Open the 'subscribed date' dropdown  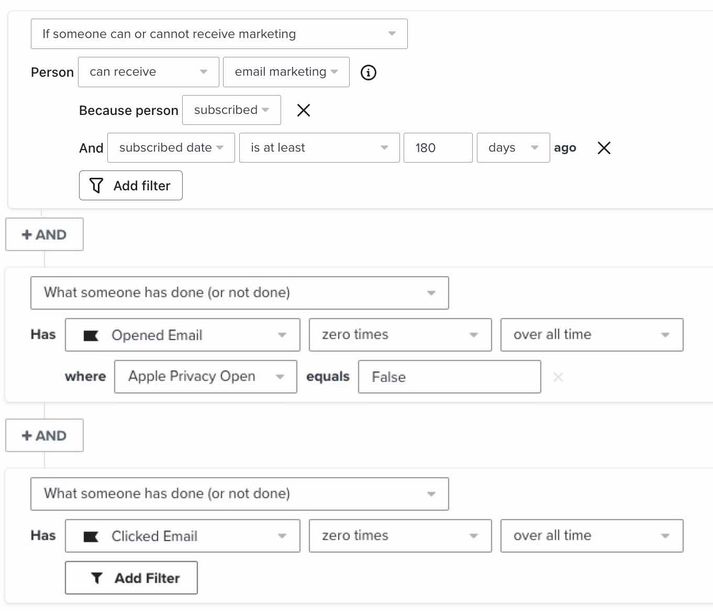click(x=171, y=148)
